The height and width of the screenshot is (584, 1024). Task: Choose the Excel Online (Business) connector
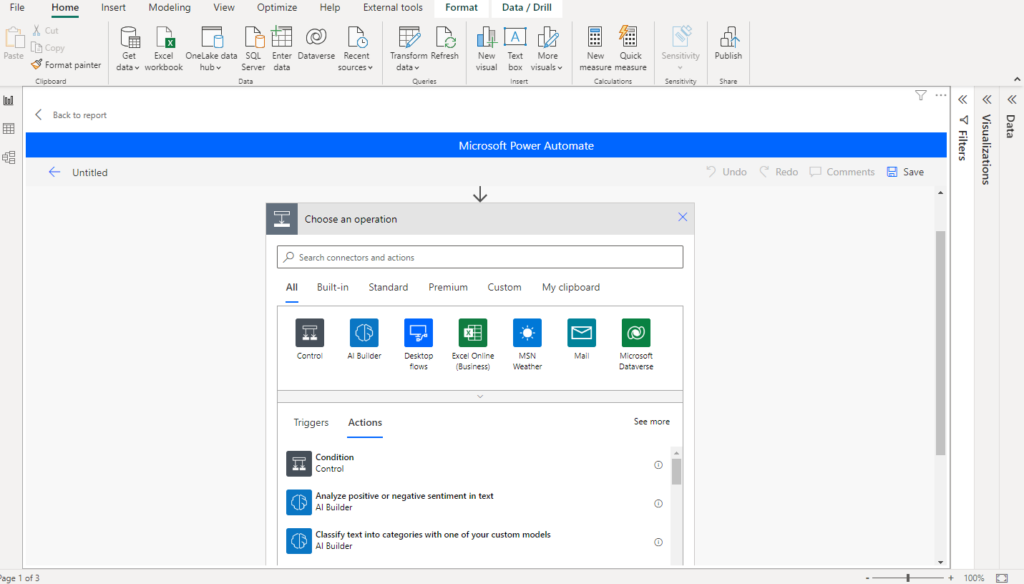472,333
